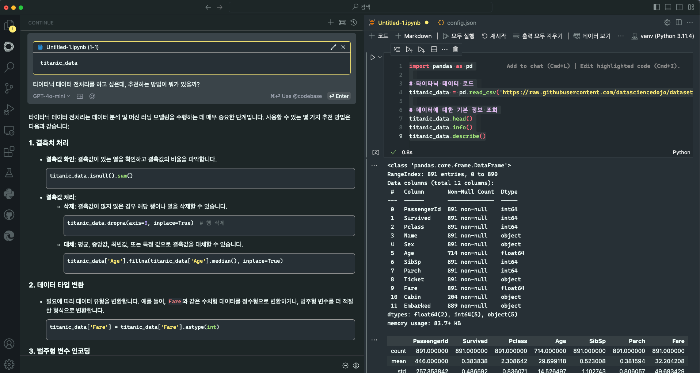Expand the run cell options chevron
This screenshot has height=373, width=700.
[380, 57]
